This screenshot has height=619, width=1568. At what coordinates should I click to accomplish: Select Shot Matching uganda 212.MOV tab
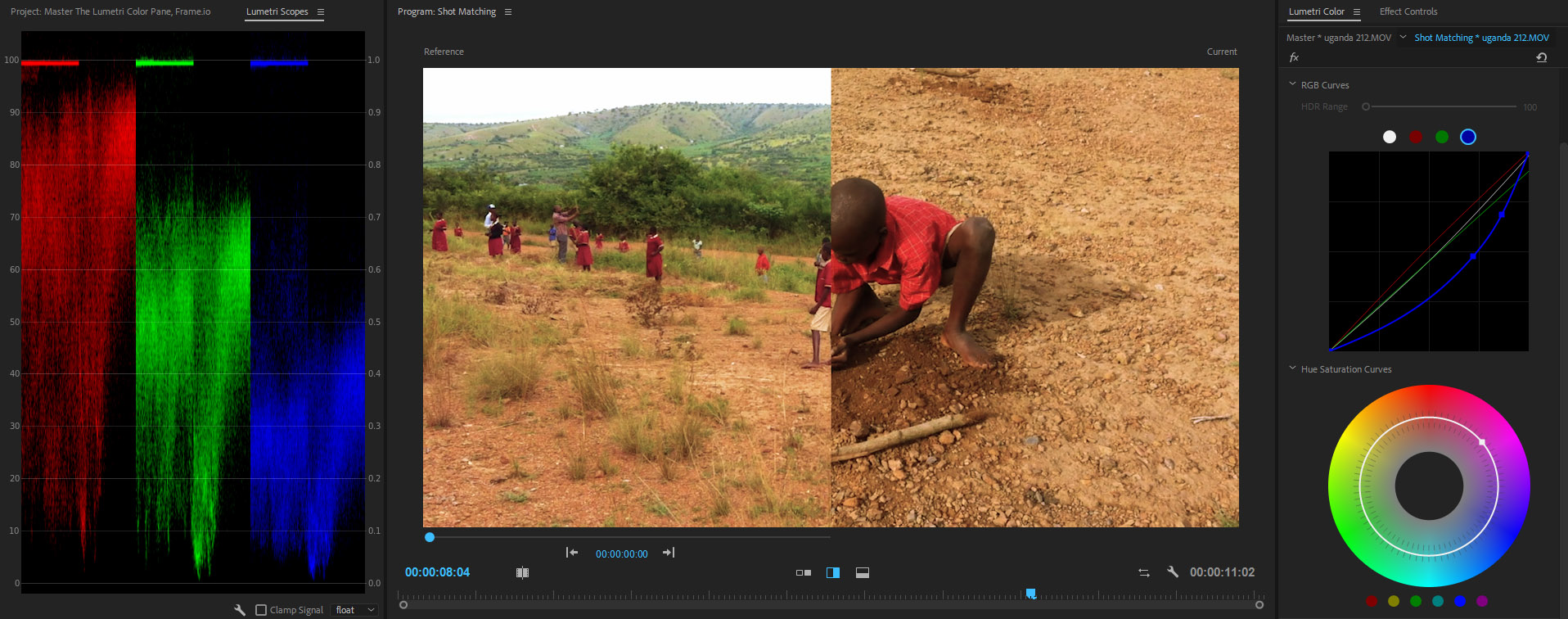pyautogui.click(x=1482, y=38)
